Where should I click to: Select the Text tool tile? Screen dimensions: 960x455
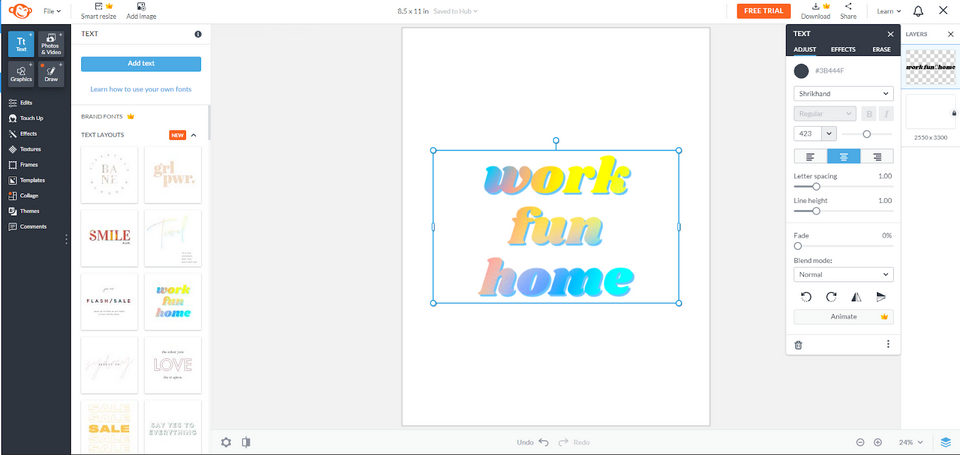[21, 44]
